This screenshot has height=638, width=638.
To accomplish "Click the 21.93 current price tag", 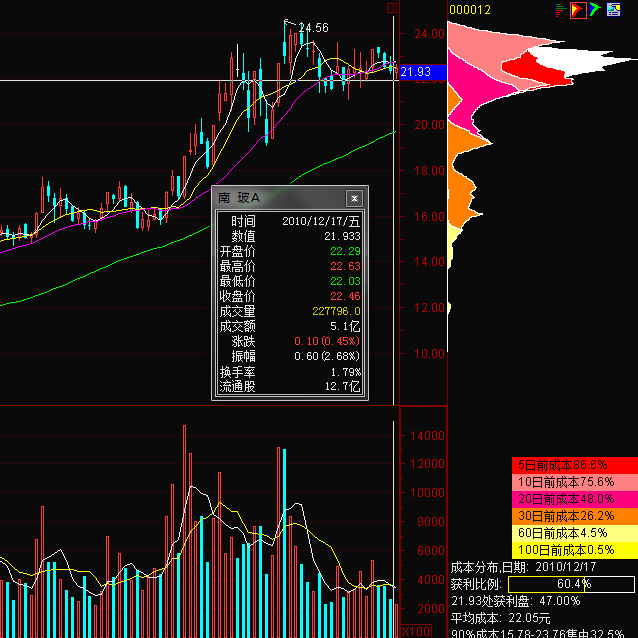I will [x=414, y=72].
